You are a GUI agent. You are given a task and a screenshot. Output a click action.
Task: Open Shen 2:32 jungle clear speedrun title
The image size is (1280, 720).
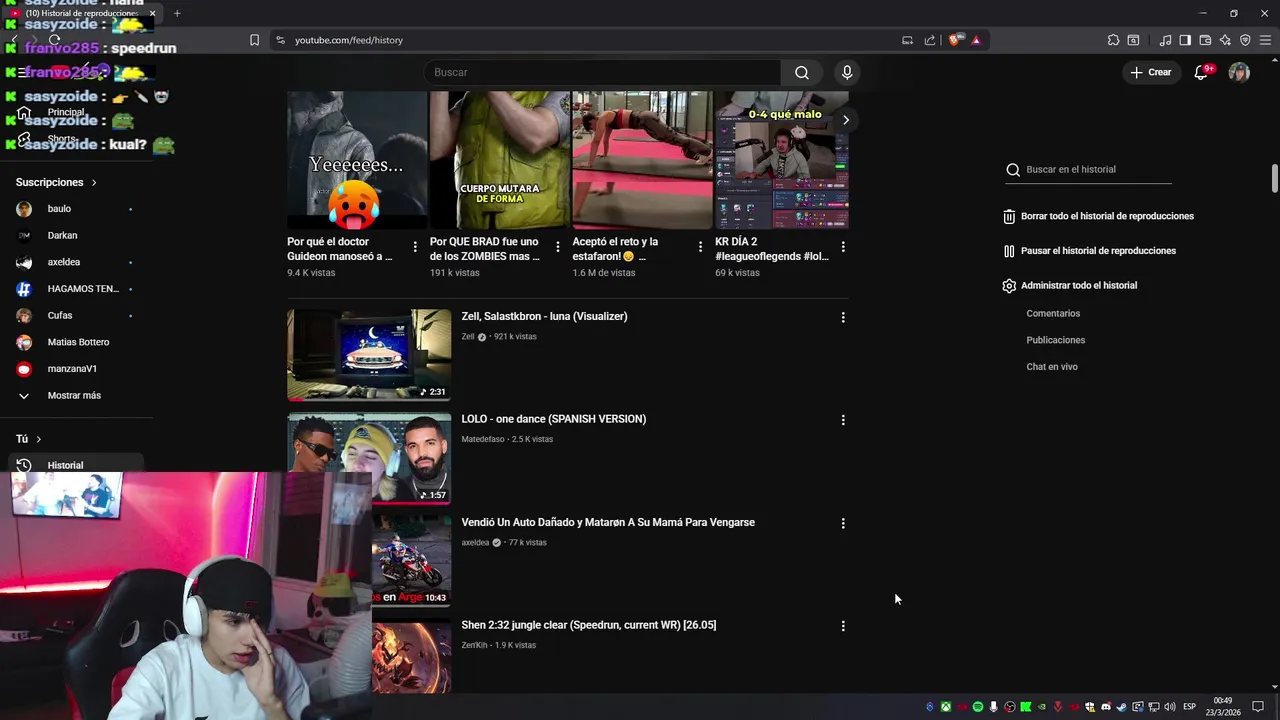coord(588,625)
